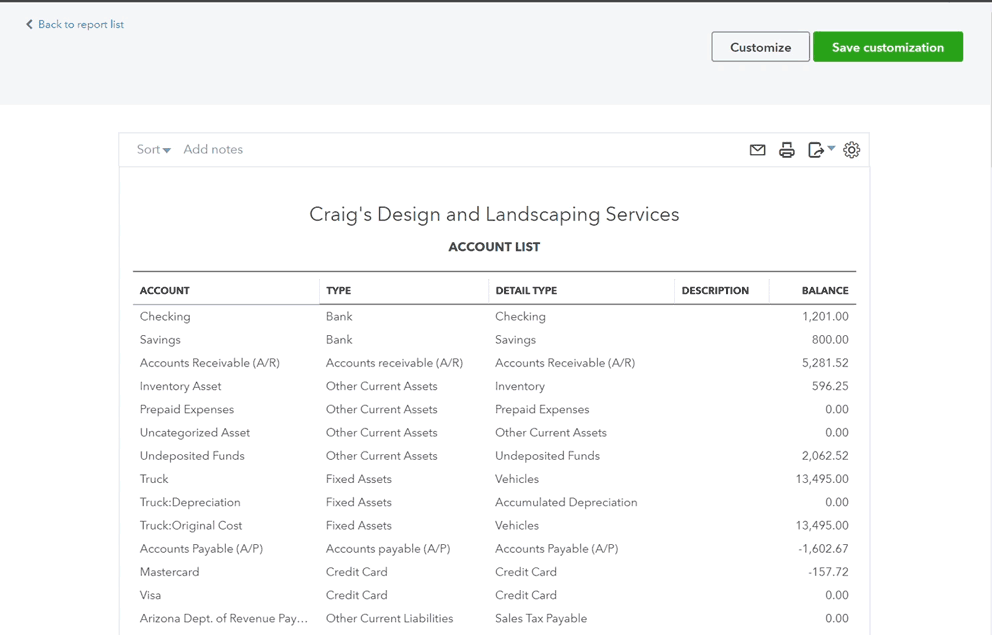The image size is (992, 635).
Task: Click the TYPE column header
Action: [x=338, y=290]
